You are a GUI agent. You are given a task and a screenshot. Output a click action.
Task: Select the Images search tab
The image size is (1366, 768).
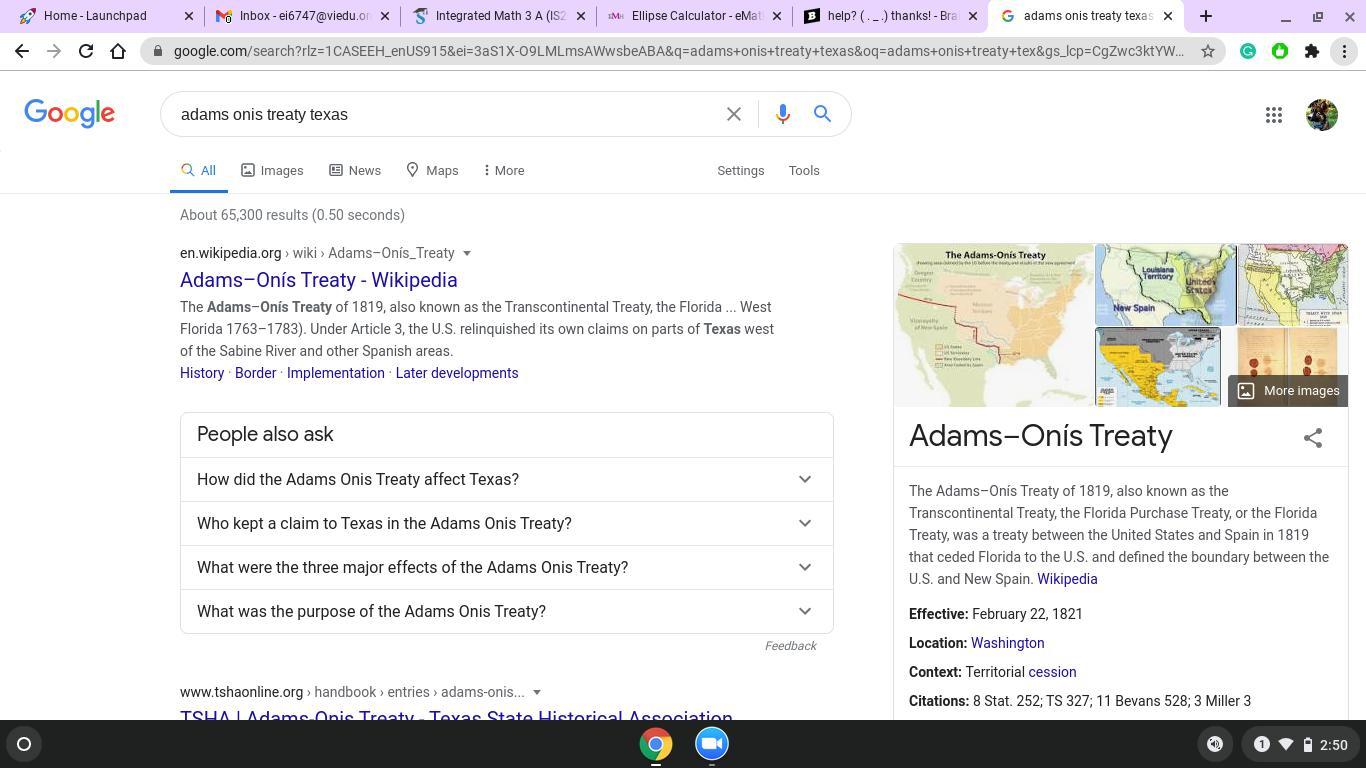(272, 170)
